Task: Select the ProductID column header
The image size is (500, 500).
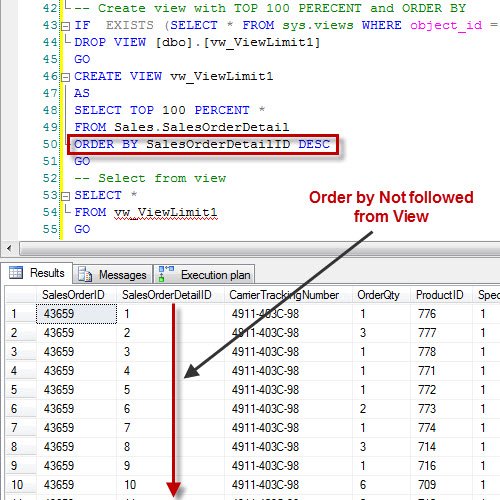Action: click(440, 295)
